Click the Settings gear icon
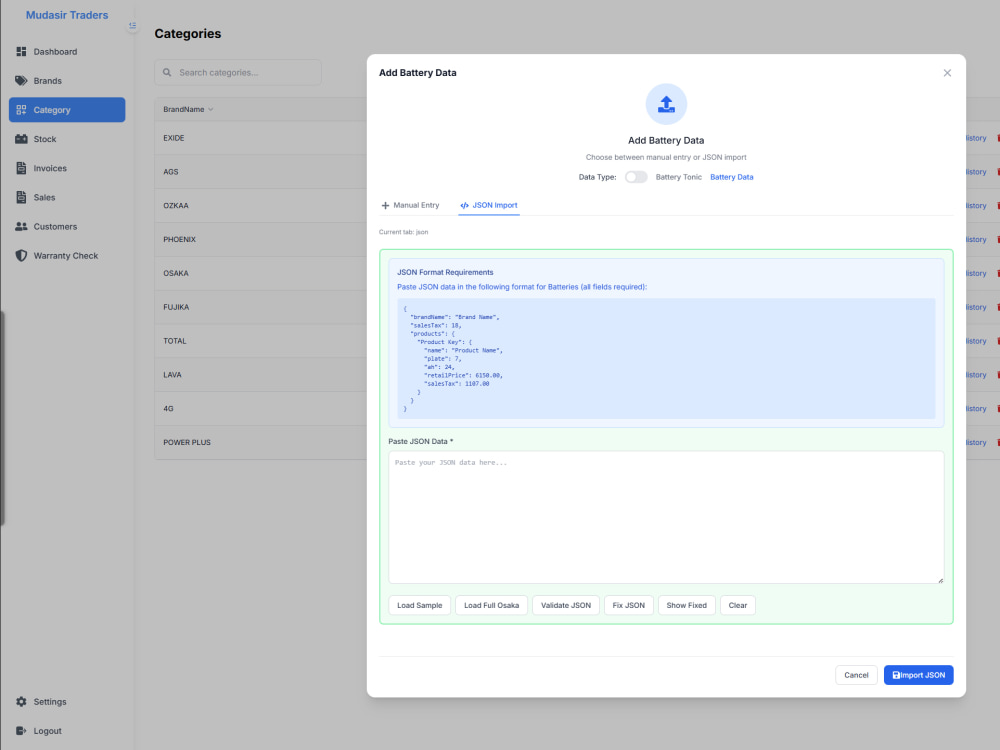Screen dimensions: 1000x750 tap(21, 702)
